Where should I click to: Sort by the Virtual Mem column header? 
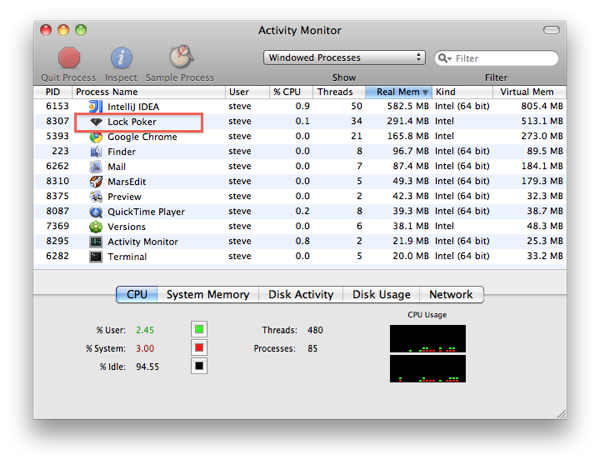(529, 92)
